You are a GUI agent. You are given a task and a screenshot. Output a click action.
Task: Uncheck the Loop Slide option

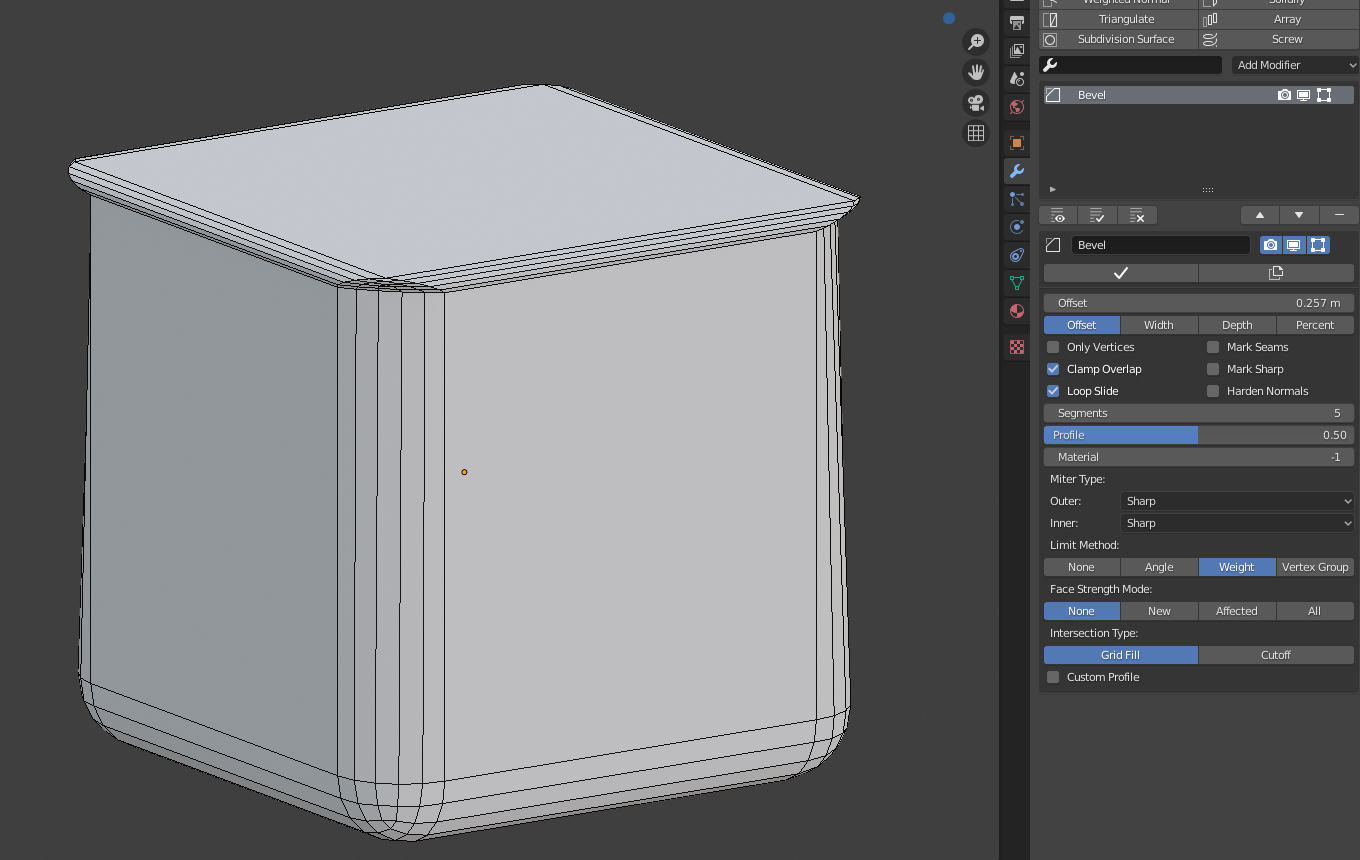[x=1053, y=391]
